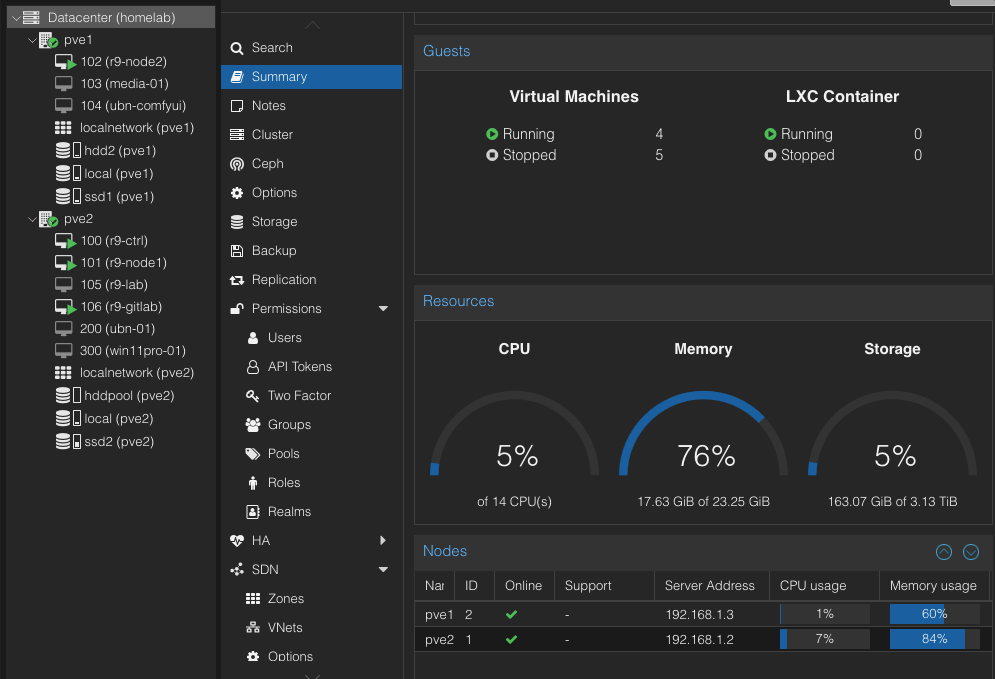The height and width of the screenshot is (679, 995).
Task: Click the Replication arrows icon
Action: point(237,280)
